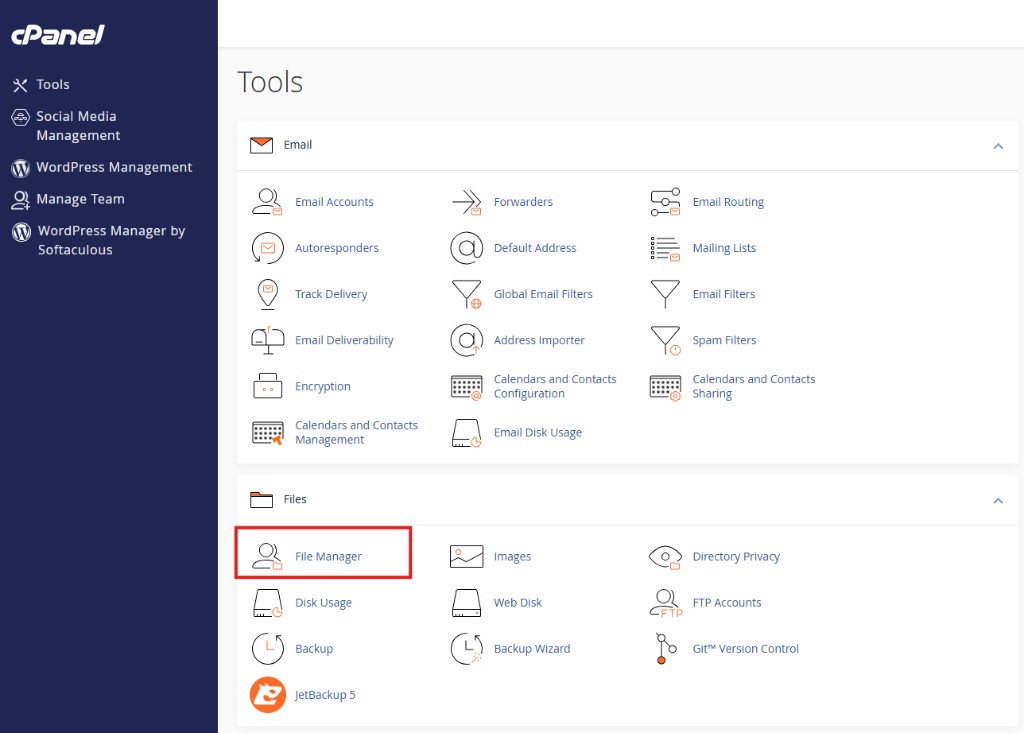Screen dimensions: 1024x733
Task: Open the Disk Usage link
Action: pos(323,603)
